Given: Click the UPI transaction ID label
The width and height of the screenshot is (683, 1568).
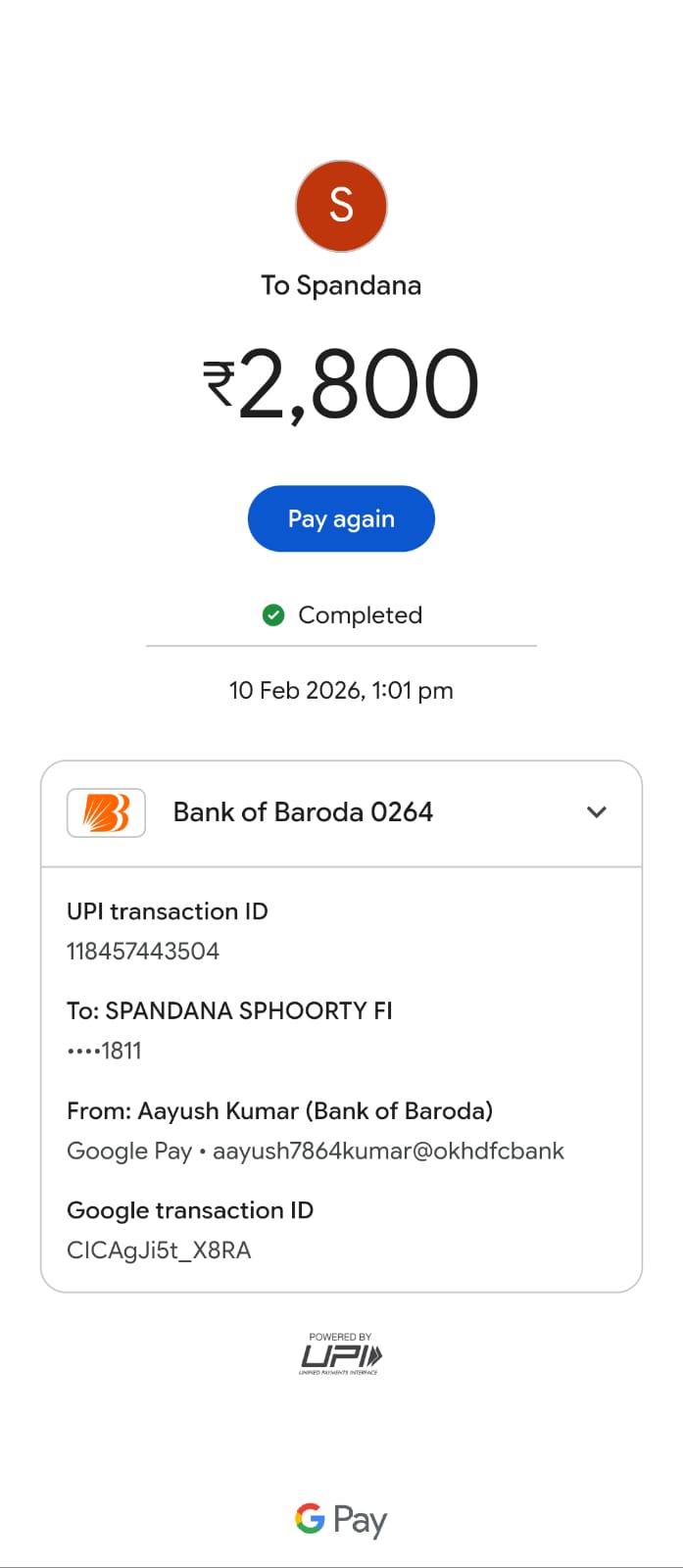Looking at the screenshot, I should click(167, 911).
